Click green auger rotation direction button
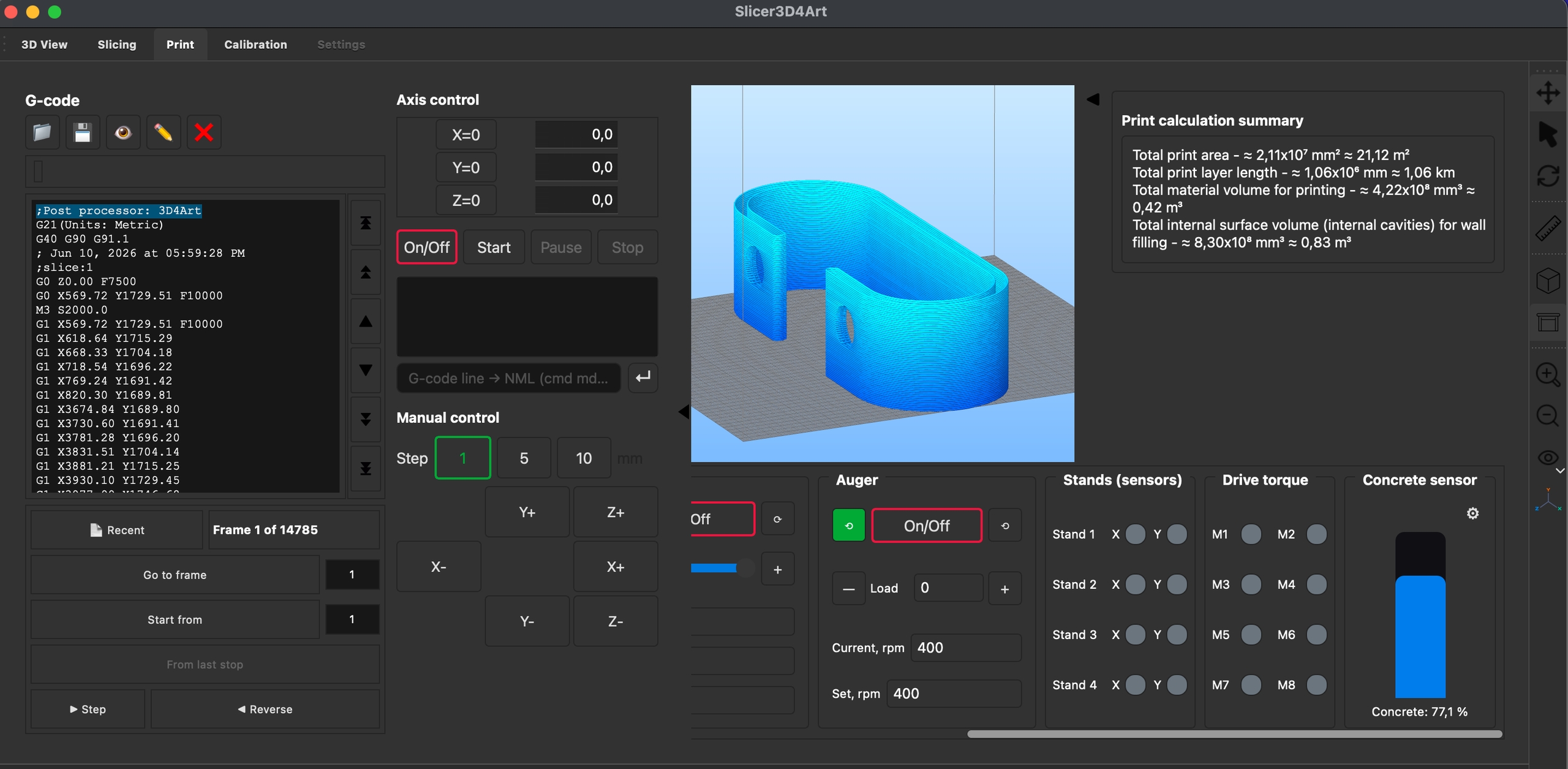Screen dimensions: 1568x769 click(x=849, y=526)
